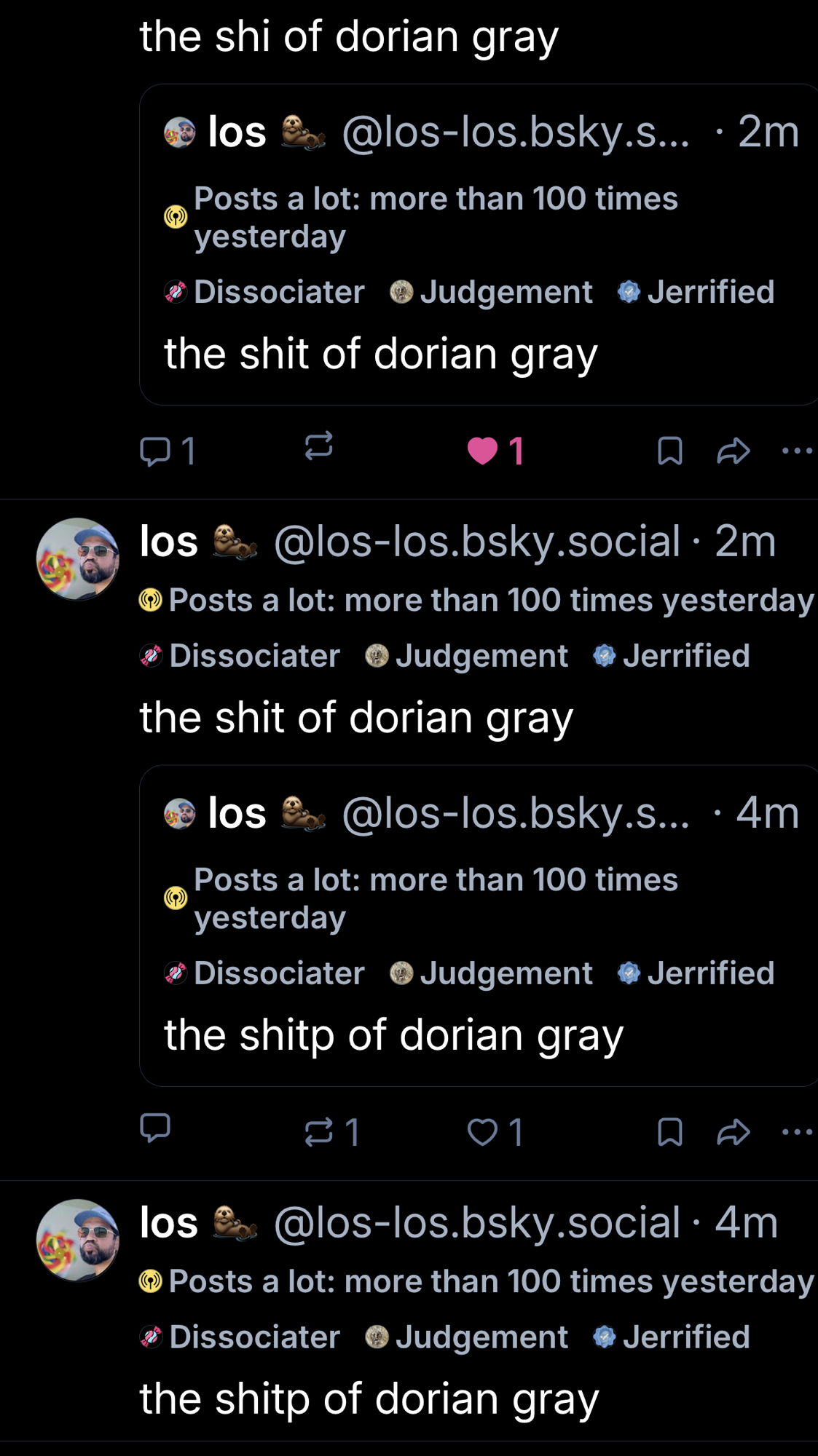Image resolution: width=818 pixels, height=1456 pixels.
Task: Open quoted post 'the shitp of dorian gray'
Action: (393, 1035)
